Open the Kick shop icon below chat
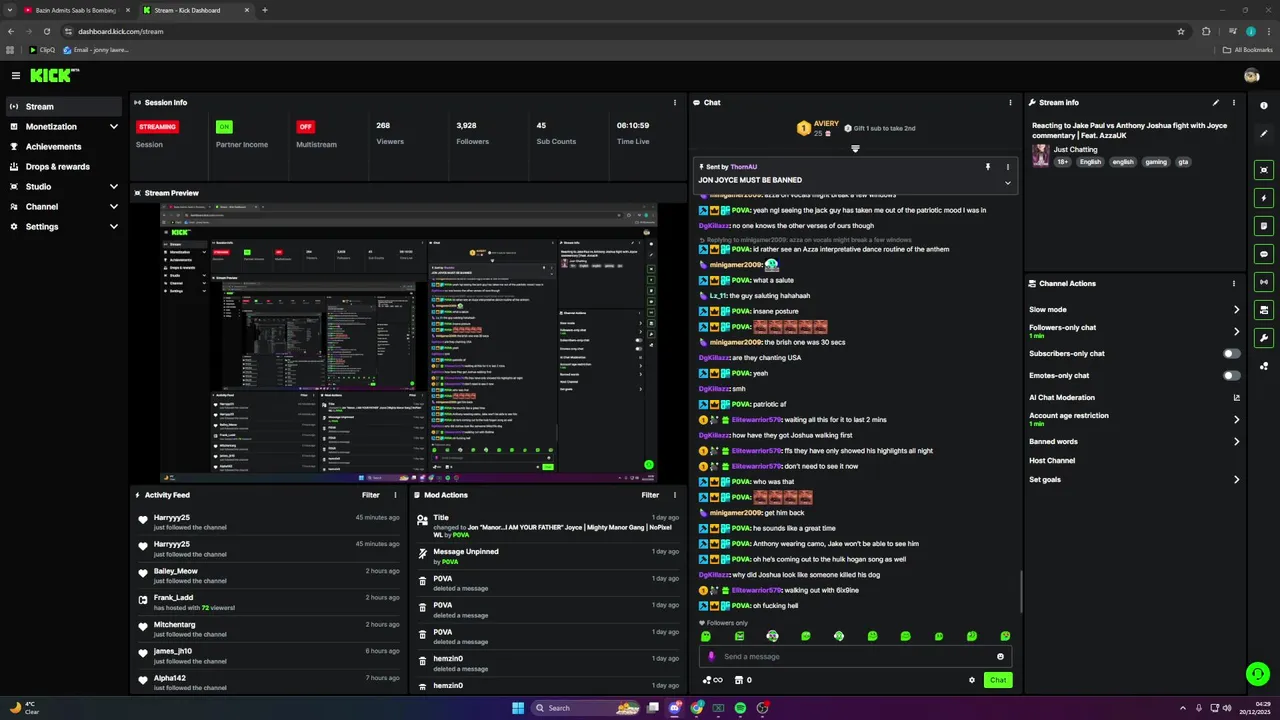The height and width of the screenshot is (720, 1280). point(739,680)
